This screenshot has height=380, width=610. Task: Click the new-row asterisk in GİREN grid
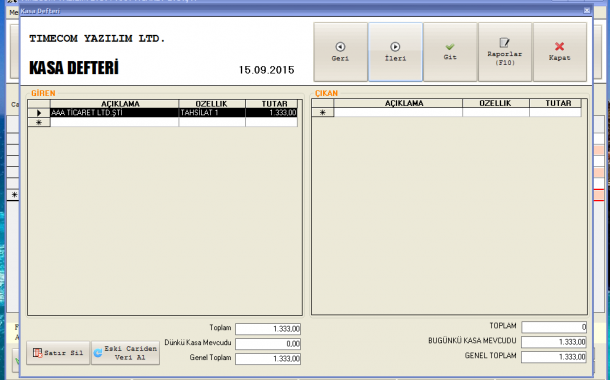(39, 122)
